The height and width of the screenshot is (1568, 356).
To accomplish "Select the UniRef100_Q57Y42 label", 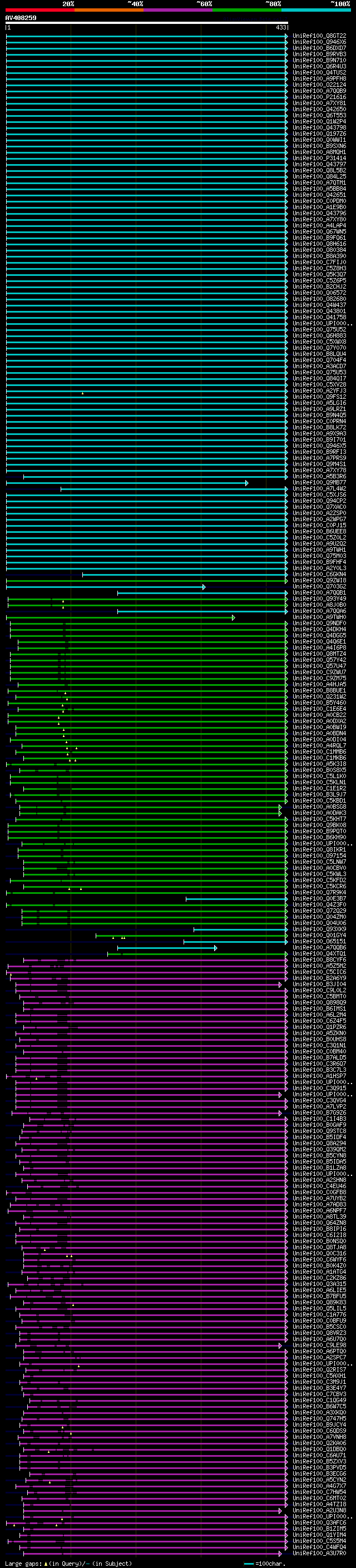I will click(x=319, y=660).
